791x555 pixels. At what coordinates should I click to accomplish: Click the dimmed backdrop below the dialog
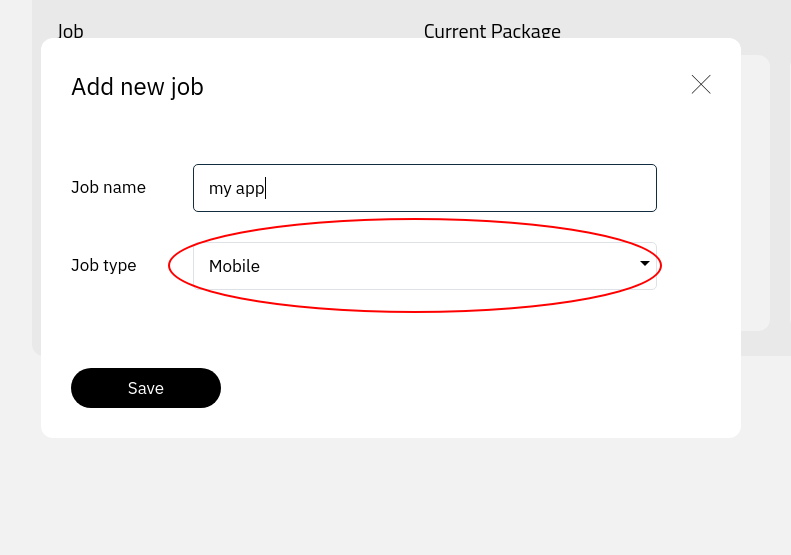400,495
